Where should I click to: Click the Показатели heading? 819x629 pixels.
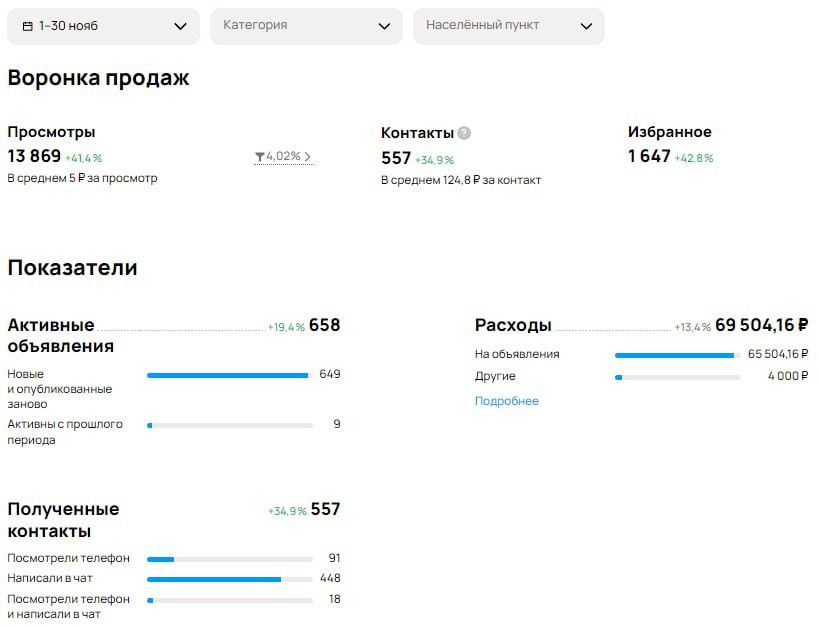(x=73, y=268)
